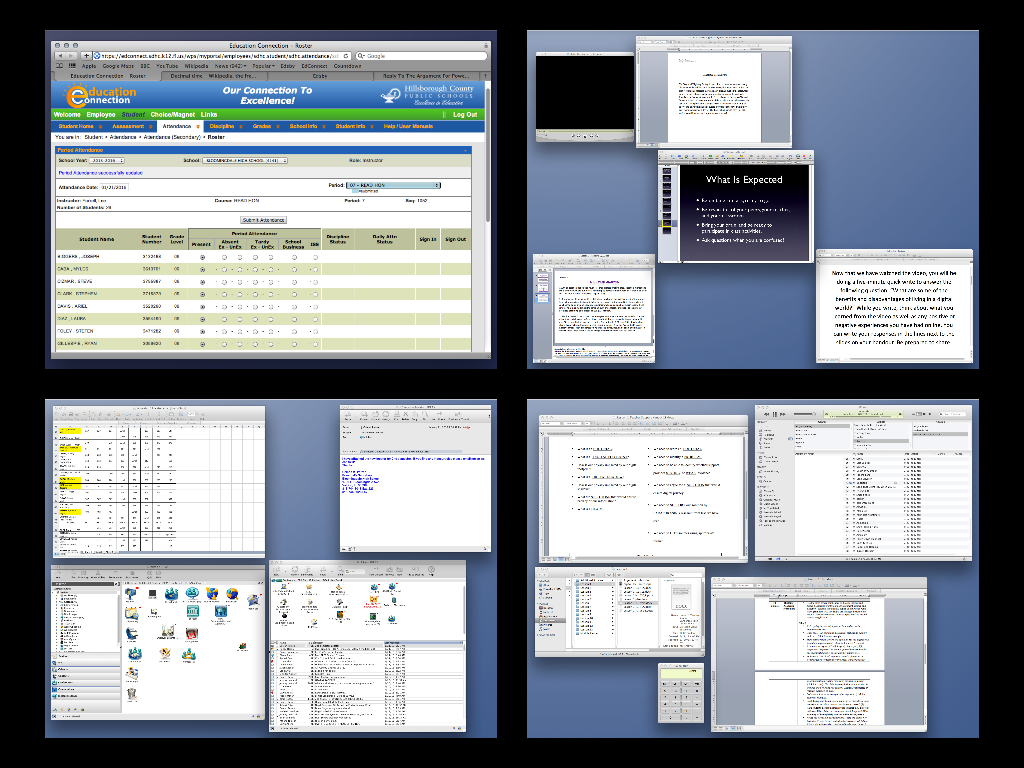Viewport: 1024px width, 768px height.
Task: Collapse the Period Attendance panel arrow
Action: click(466, 150)
